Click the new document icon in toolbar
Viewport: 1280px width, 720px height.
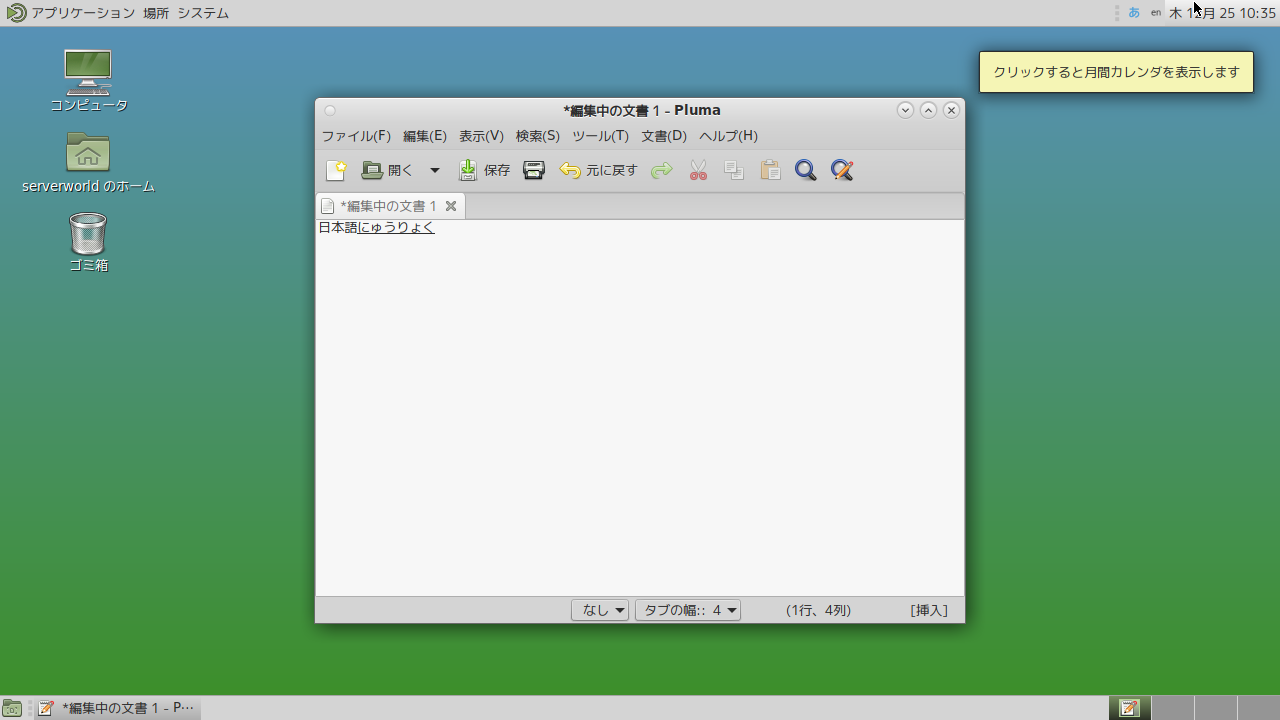pyautogui.click(x=336, y=171)
